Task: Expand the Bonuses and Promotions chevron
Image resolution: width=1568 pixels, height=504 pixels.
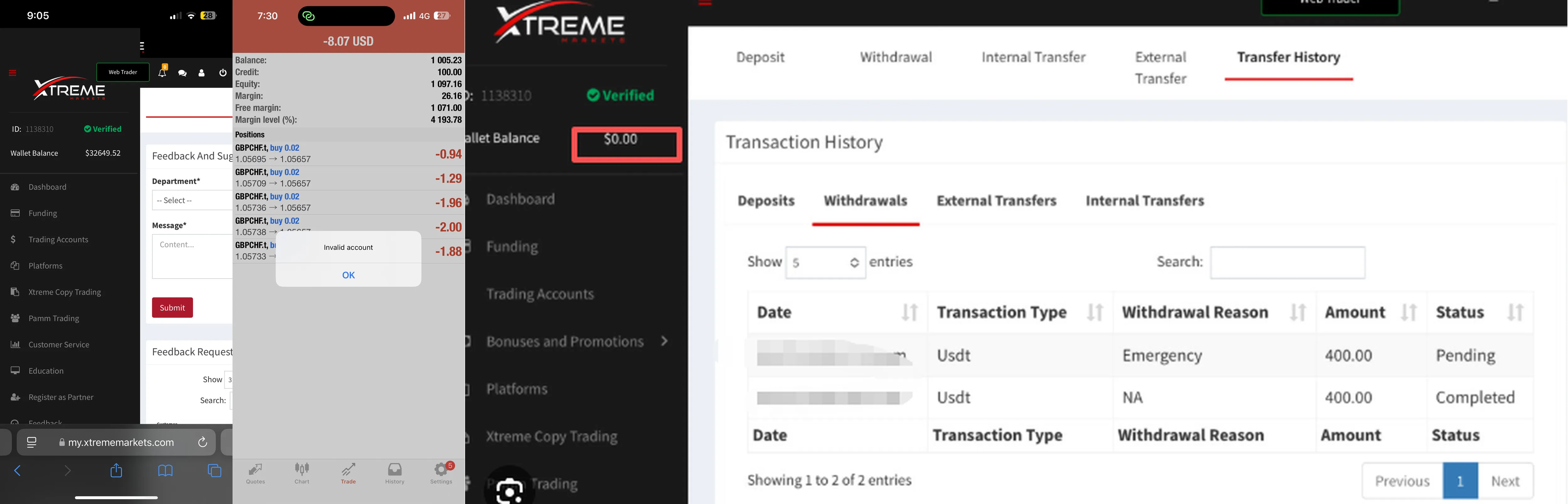Action: [664, 341]
